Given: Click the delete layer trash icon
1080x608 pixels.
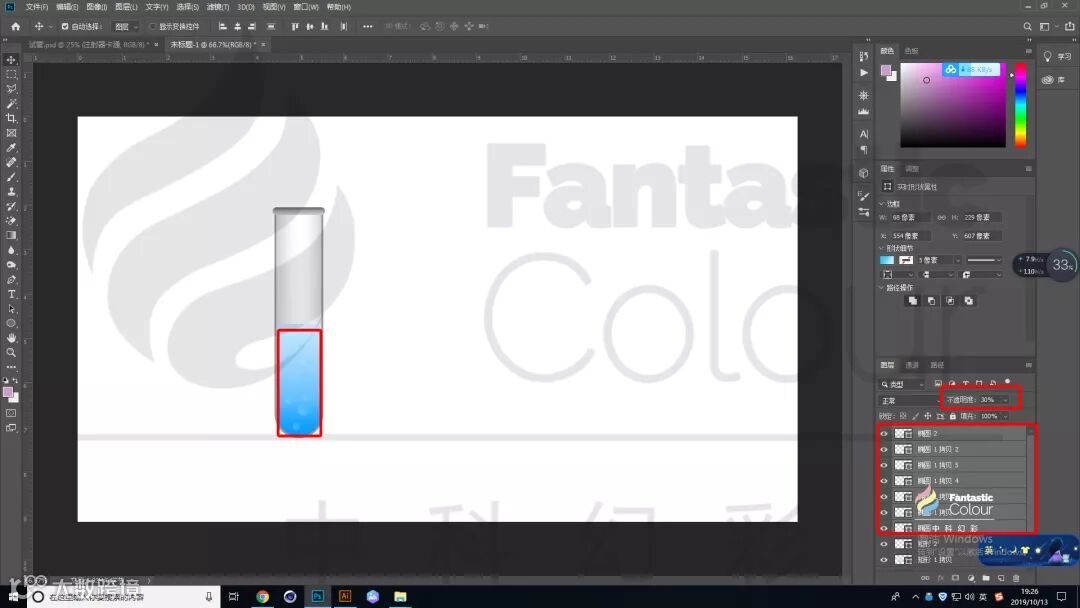Looking at the screenshot, I should [1015, 578].
